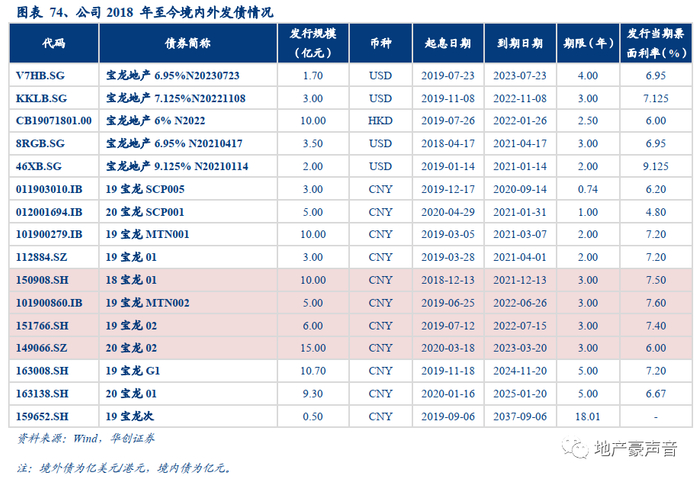Select bond name 18 宝龙 01
This screenshot has width=700, height=479.
pyautogui.click(x=131, y=280)
